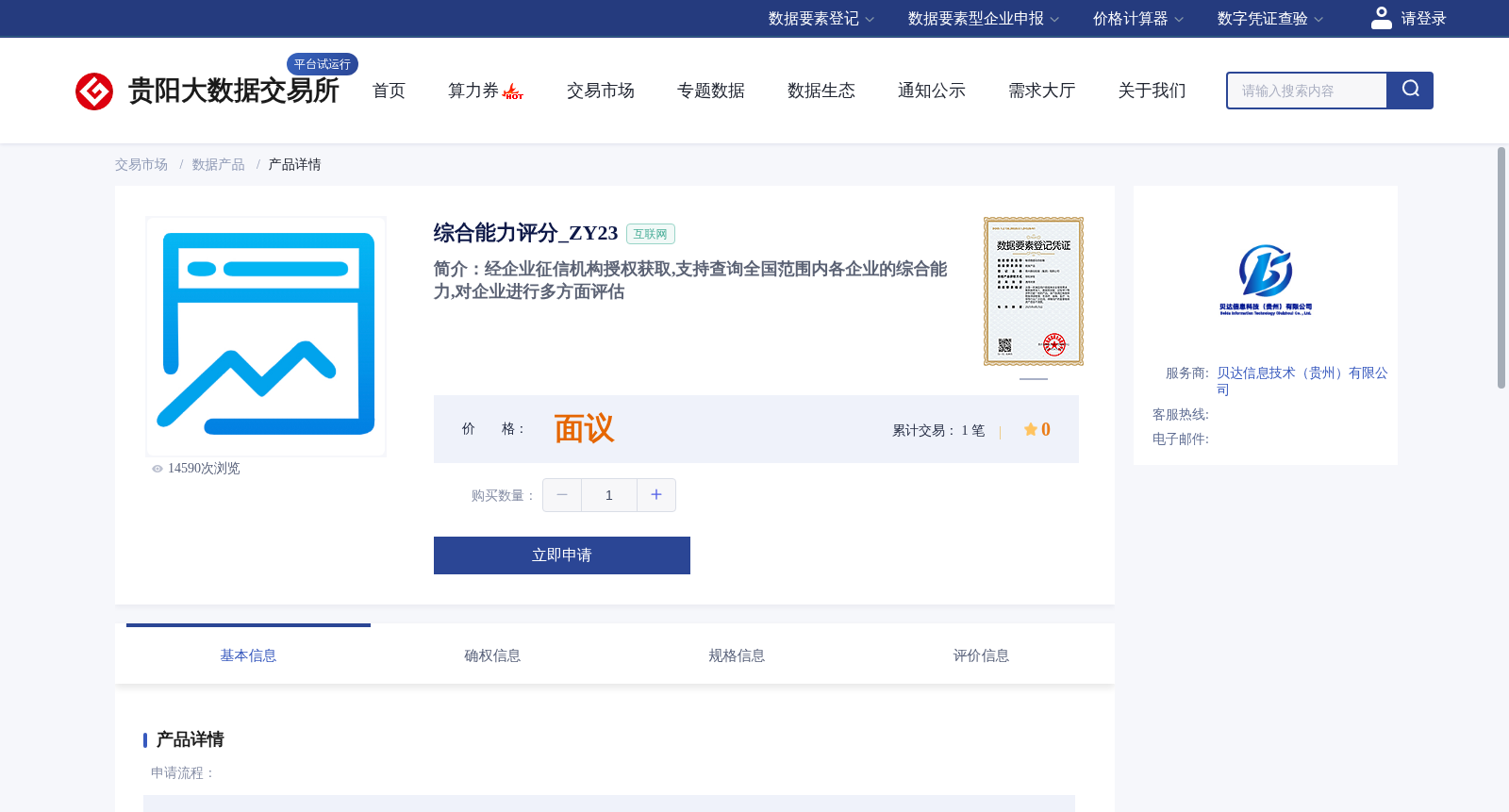Open the 关于我们 menu item
1509x812 pixels.
1152,91
